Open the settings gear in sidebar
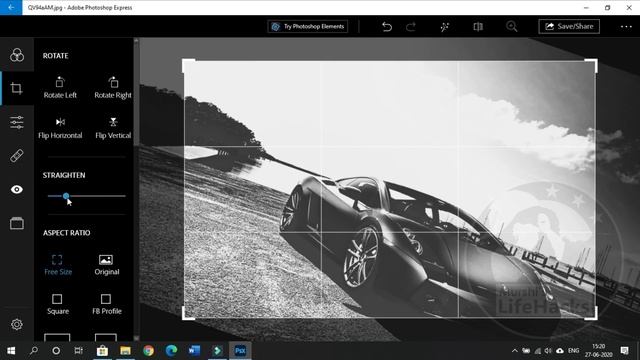The image size is (640, 360). [x=17, y=324]
